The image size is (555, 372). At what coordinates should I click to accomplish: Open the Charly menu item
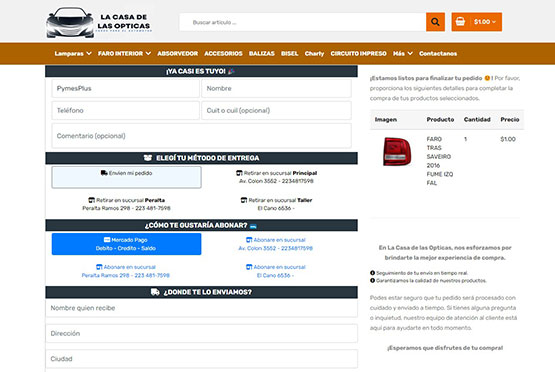pos(314,53)
